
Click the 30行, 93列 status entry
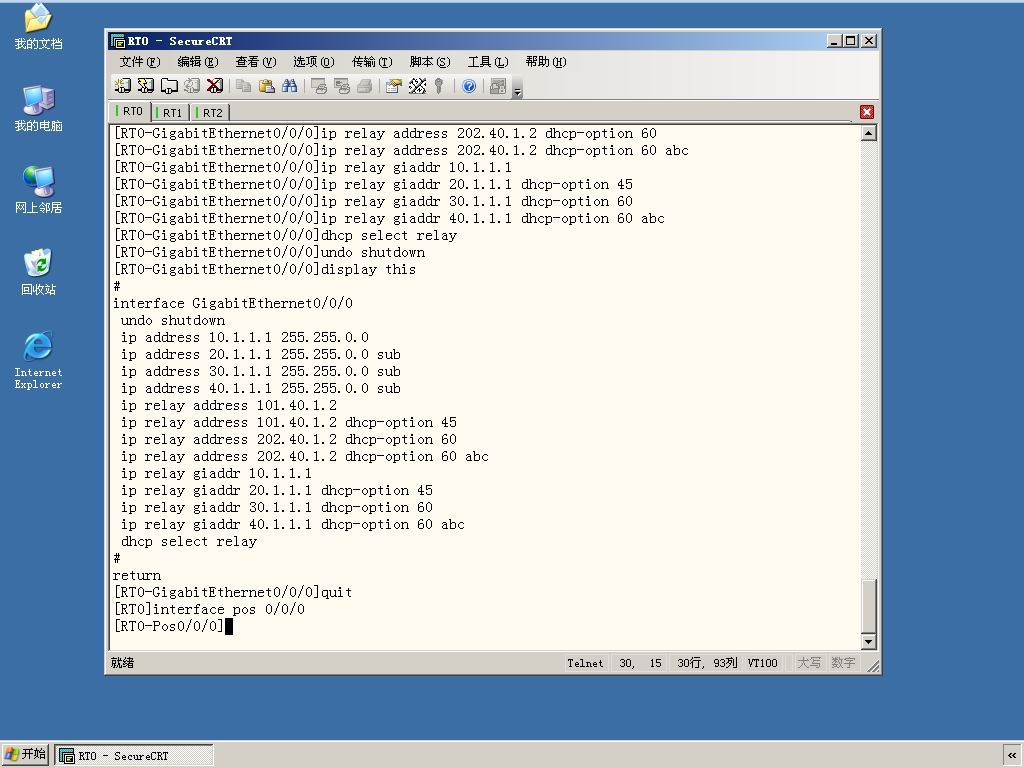point(707,664)
